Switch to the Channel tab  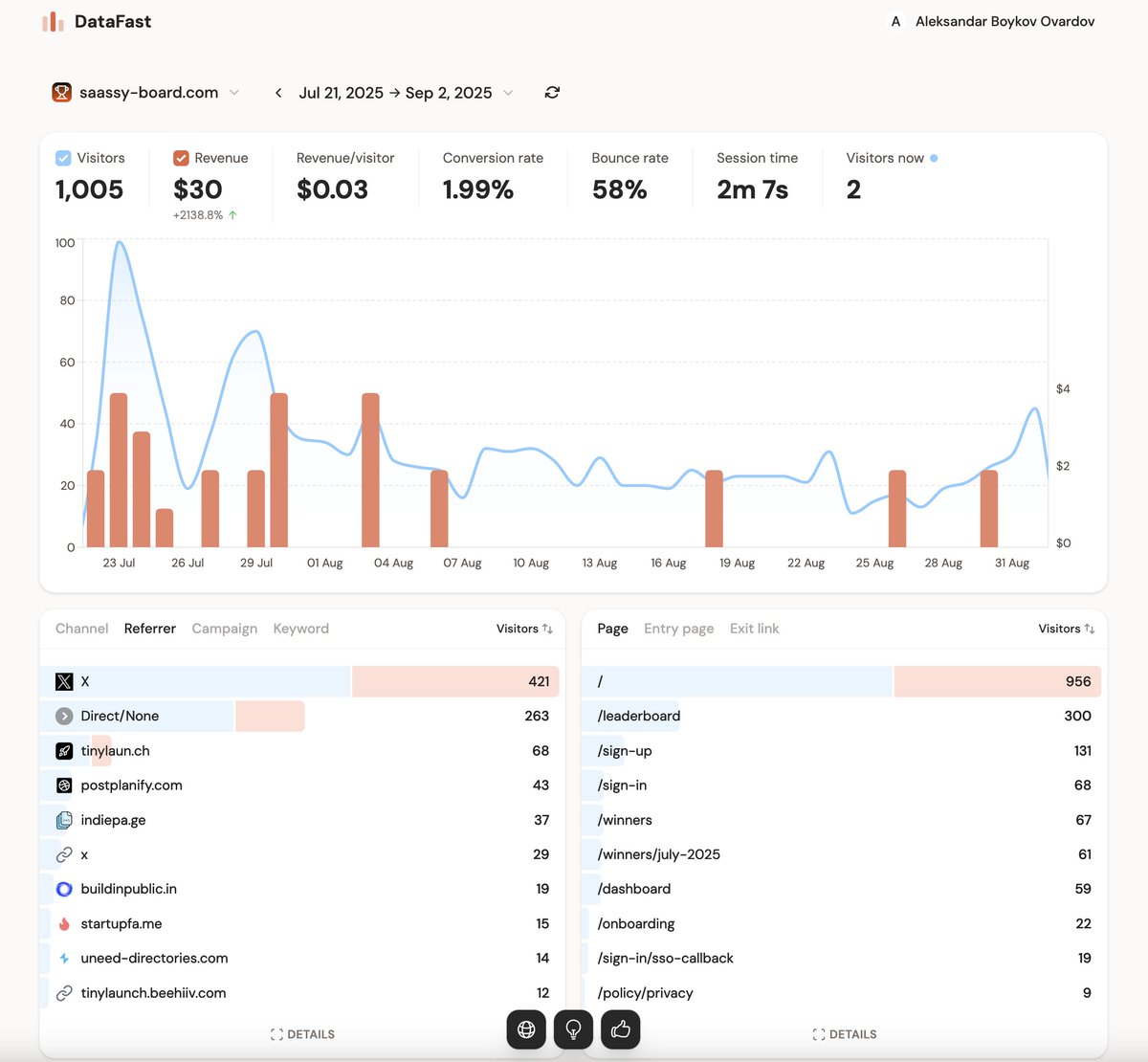pyautogui.click(x=81, y=629)
